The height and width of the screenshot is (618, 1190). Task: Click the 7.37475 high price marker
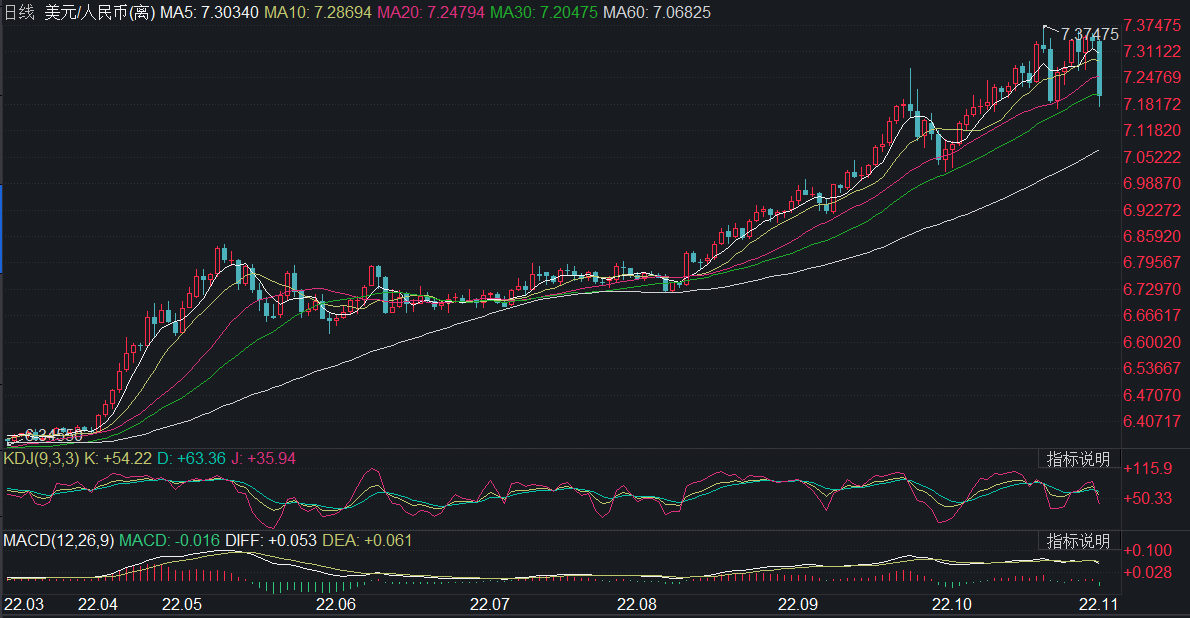(x=1089, y=34)
